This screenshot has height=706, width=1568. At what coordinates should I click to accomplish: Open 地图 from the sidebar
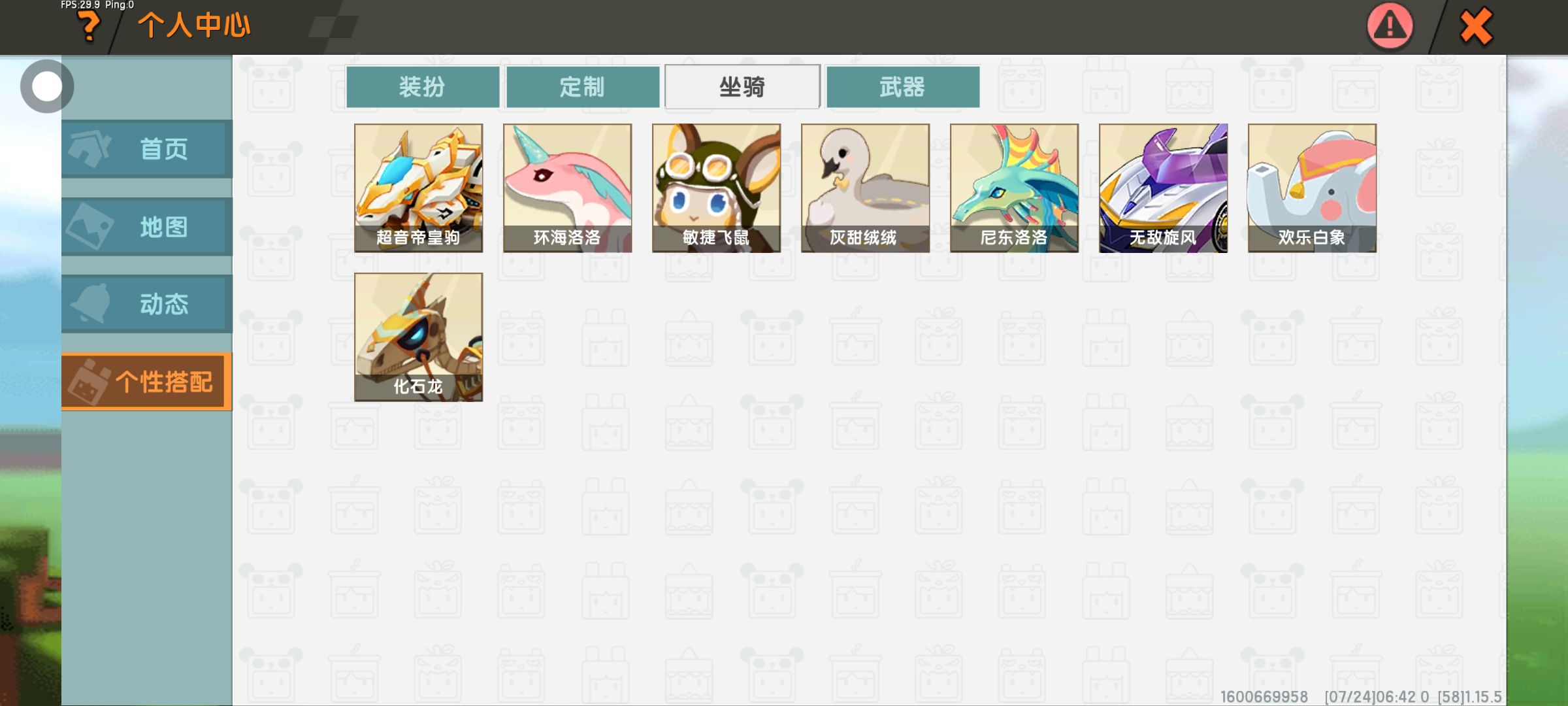(x=147, y=227)
